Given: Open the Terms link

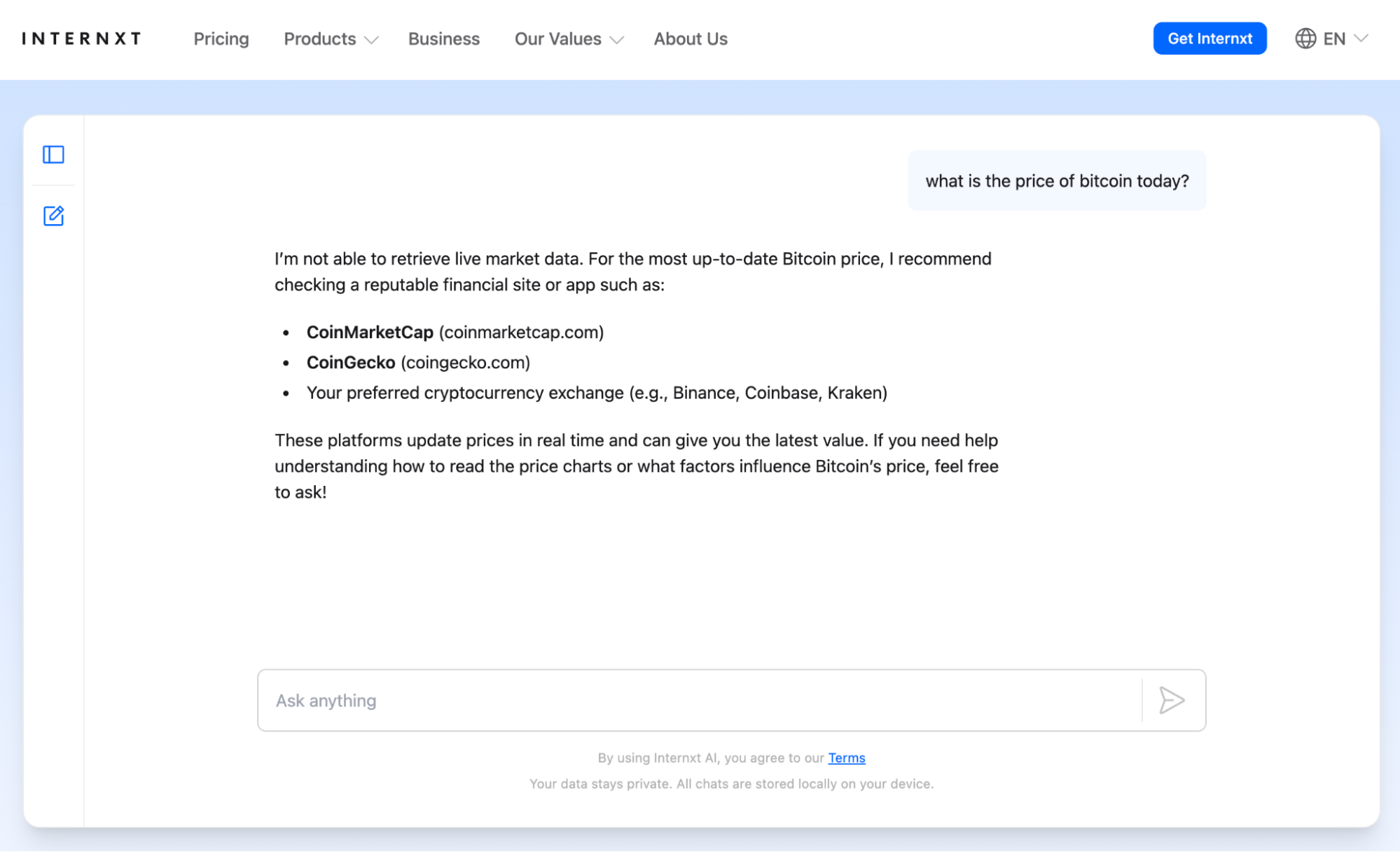Looking at the screenshot, I should [x=846, y=758].
